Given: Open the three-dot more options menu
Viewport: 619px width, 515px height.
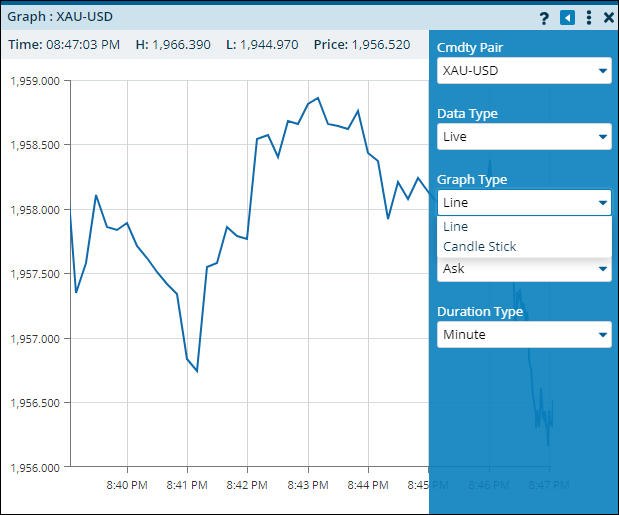Looking at the screenshot, I should click(x=589, y=17).
